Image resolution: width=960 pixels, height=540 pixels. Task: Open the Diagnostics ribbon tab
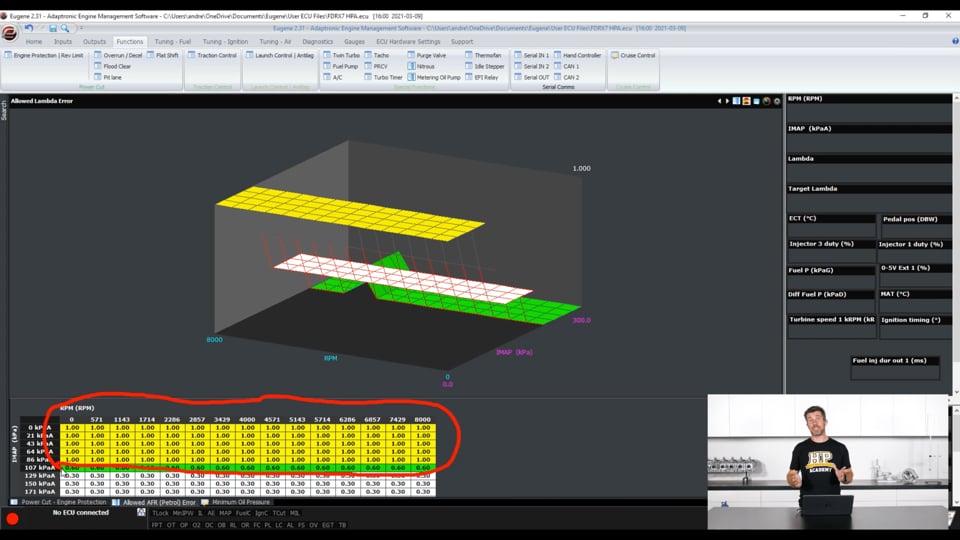[318, 42]
